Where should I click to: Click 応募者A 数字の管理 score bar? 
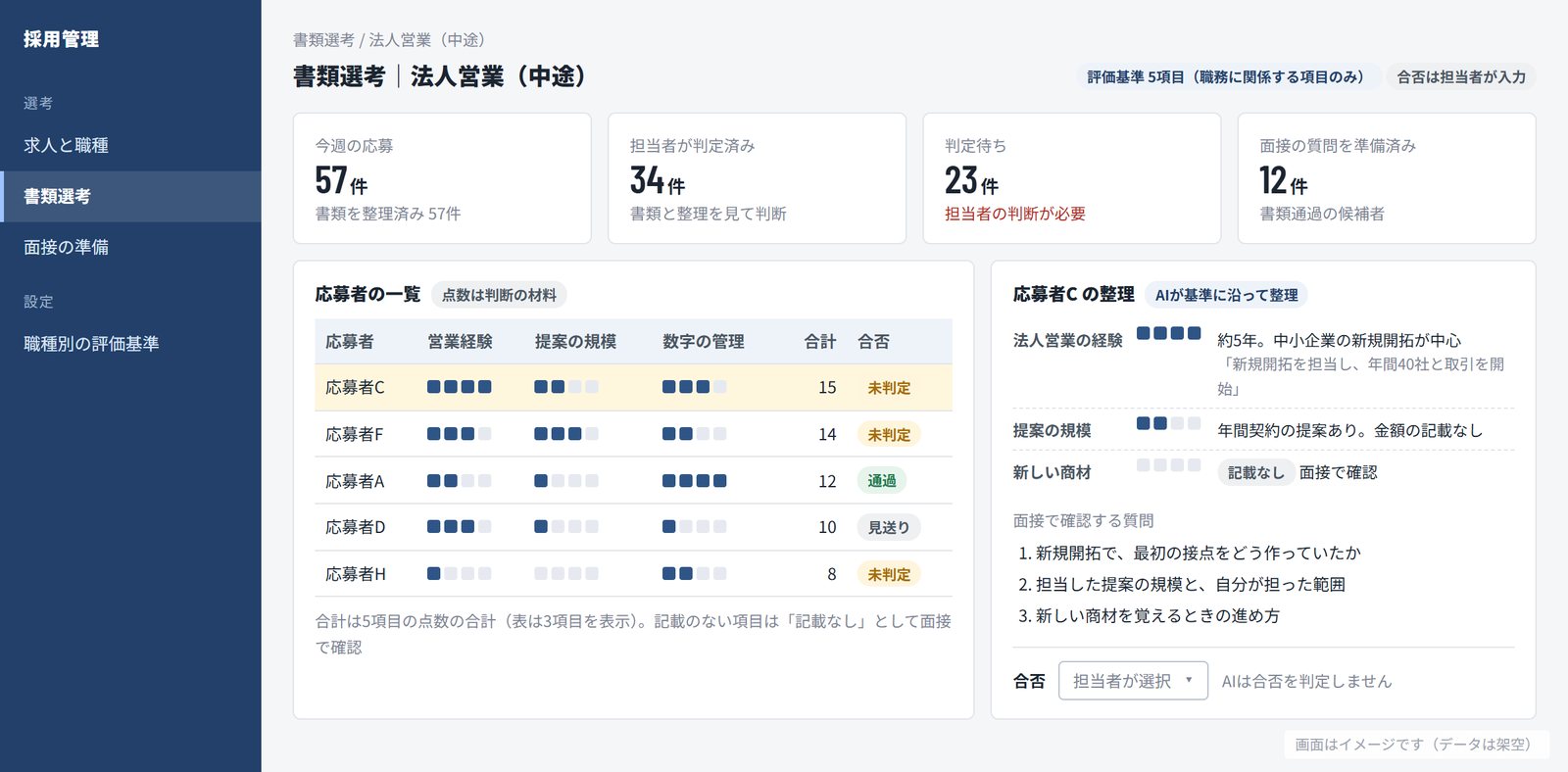point(694,481)
